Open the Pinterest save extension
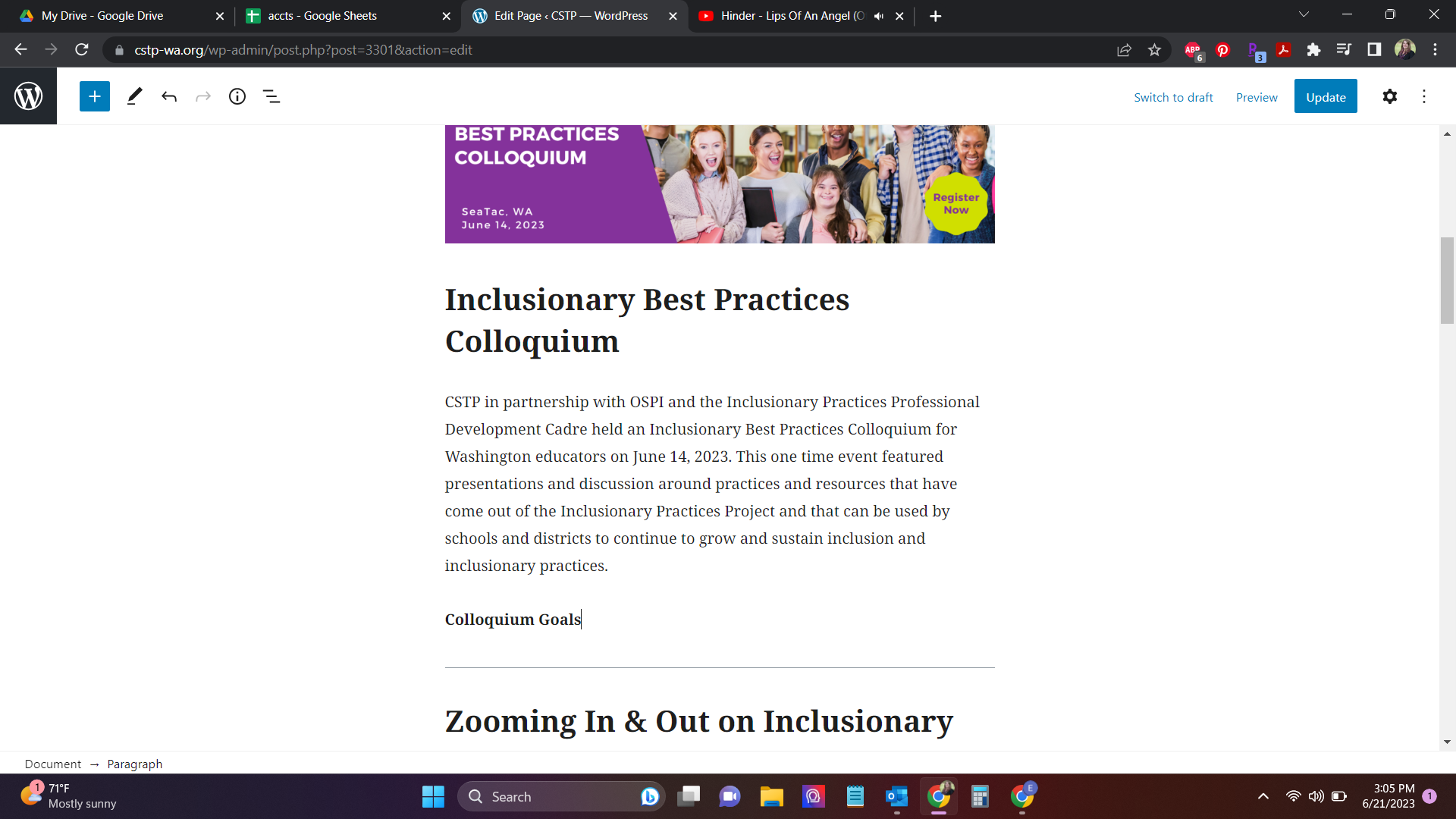The image size is (1456, 819). point(1222,50)
